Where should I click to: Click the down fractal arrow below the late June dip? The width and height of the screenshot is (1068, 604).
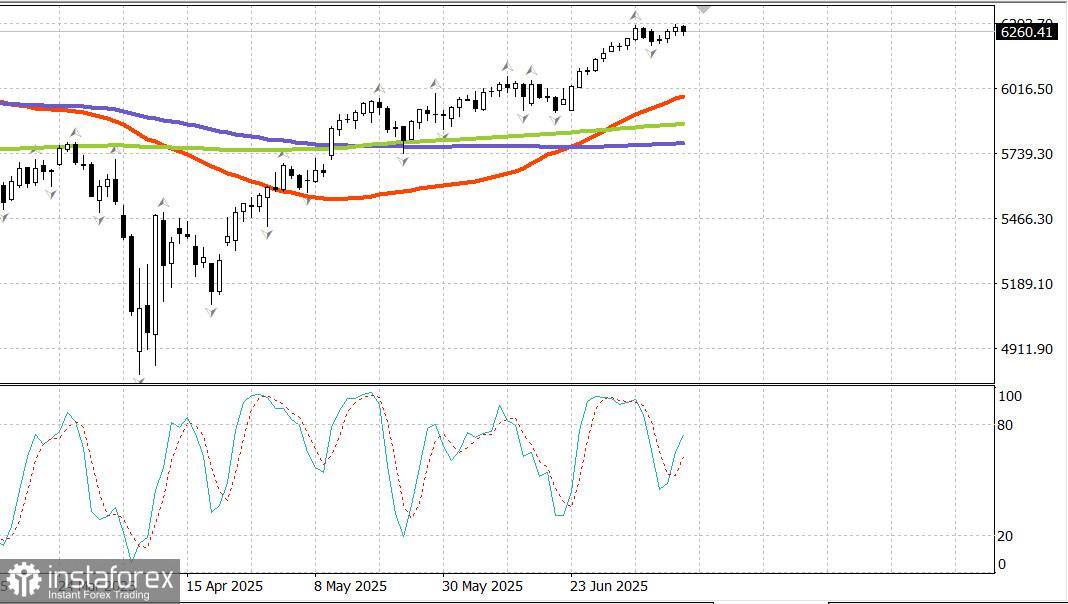[651, 53]
